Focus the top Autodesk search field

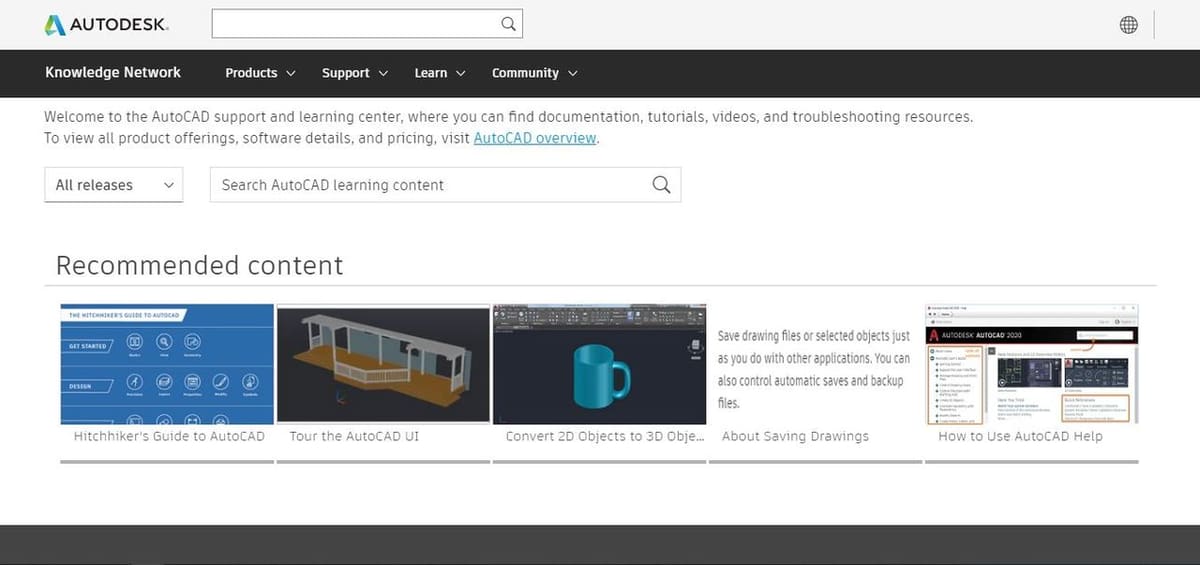pos(367,24)
